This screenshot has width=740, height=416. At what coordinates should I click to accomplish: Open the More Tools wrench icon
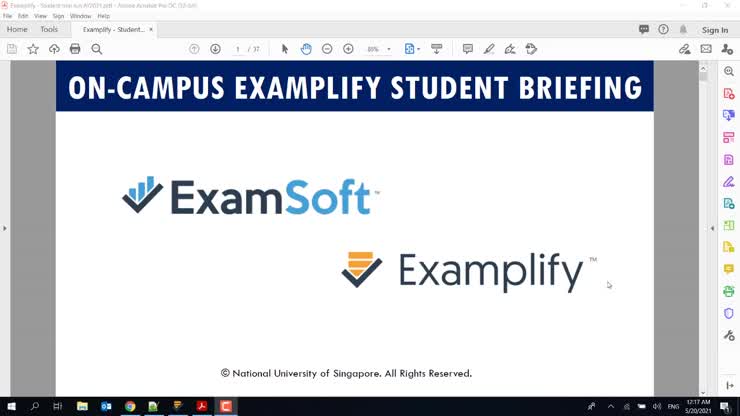coord(729,335)
